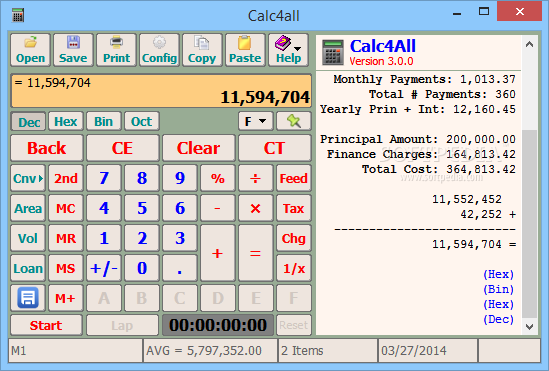Click the (Bin) link in tape
Screen dimensions: 549x371
point(498,289)
